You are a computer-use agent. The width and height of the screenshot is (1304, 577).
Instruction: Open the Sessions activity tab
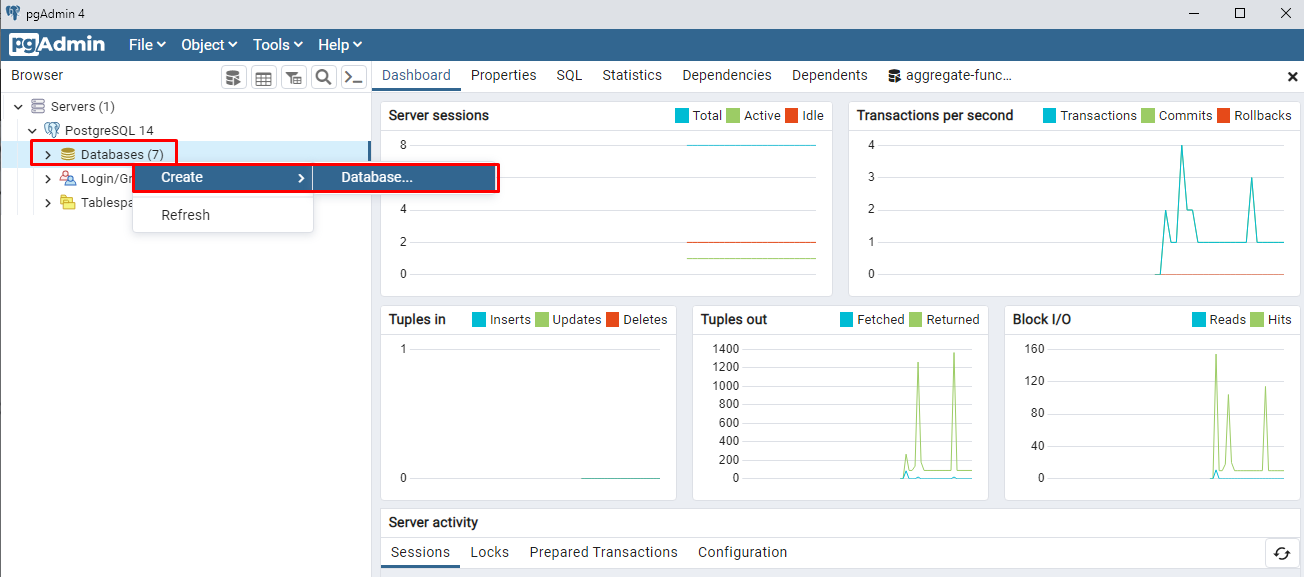[420, 552]
